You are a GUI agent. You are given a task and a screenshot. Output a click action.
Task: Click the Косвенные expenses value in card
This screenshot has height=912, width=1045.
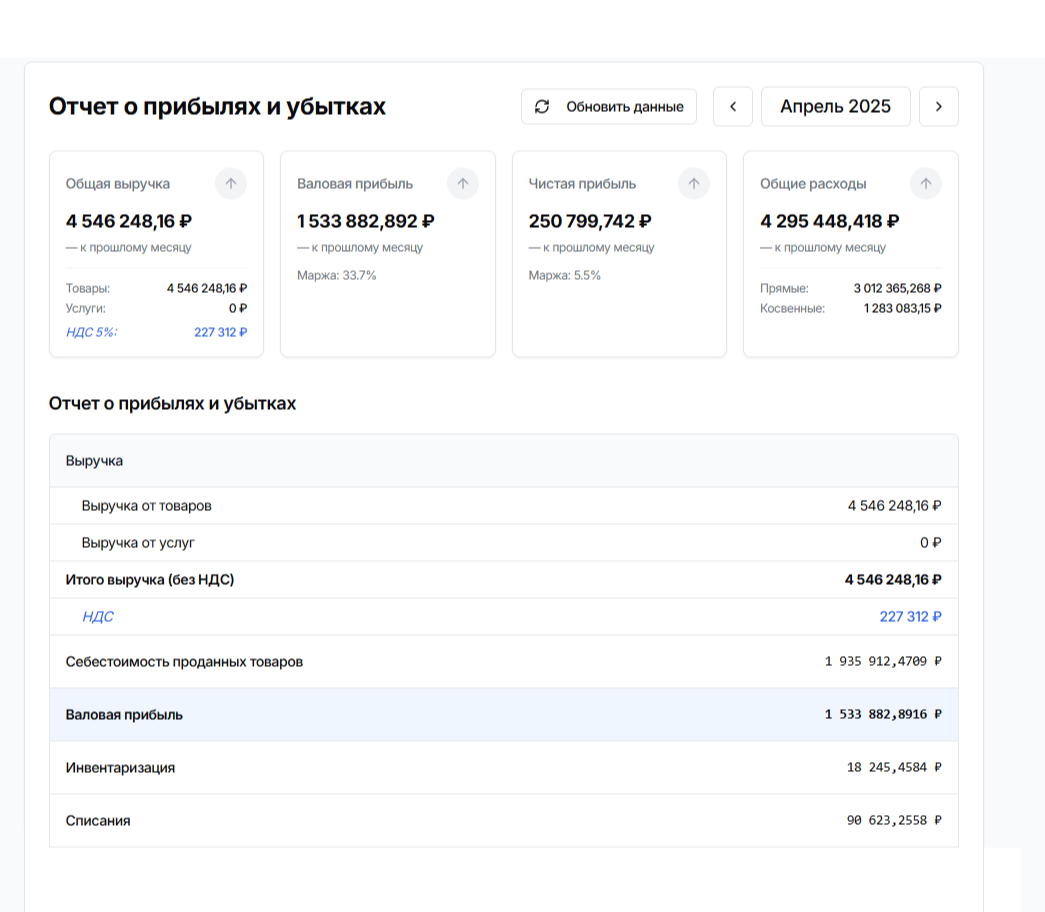(902, 308)
